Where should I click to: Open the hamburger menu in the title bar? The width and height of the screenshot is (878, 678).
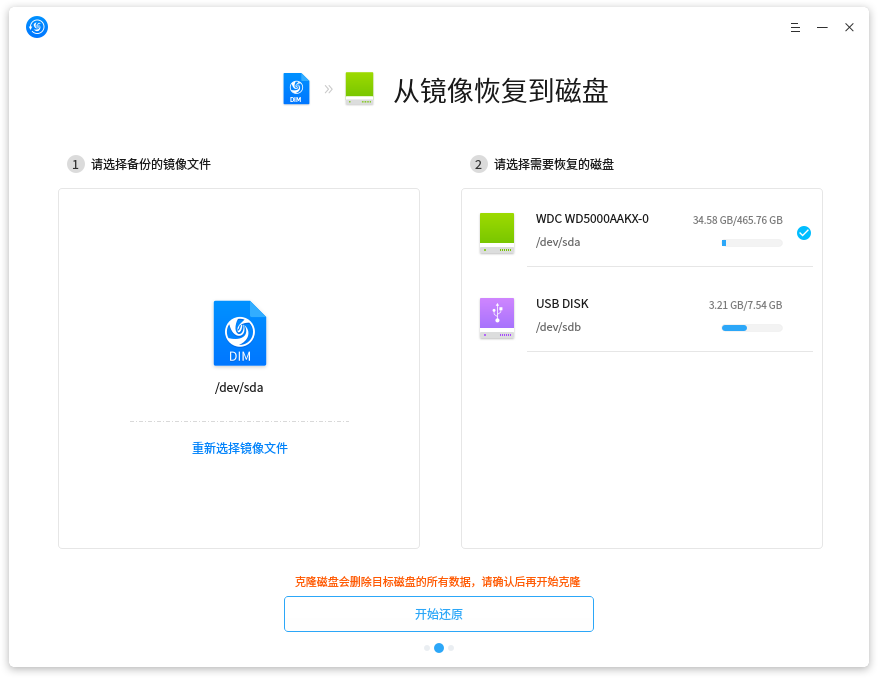click(795, 27)
